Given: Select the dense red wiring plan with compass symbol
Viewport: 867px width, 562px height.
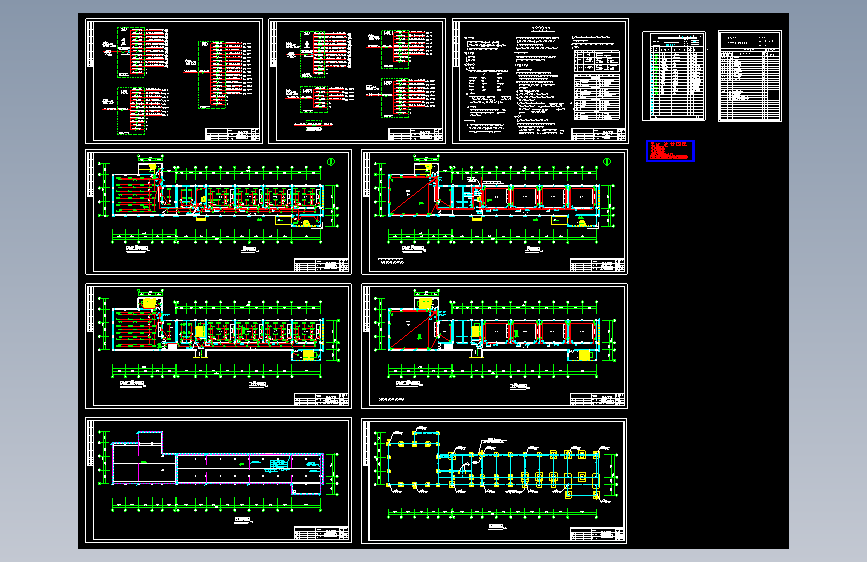Looking at the screenshot, I should point(218,212).
